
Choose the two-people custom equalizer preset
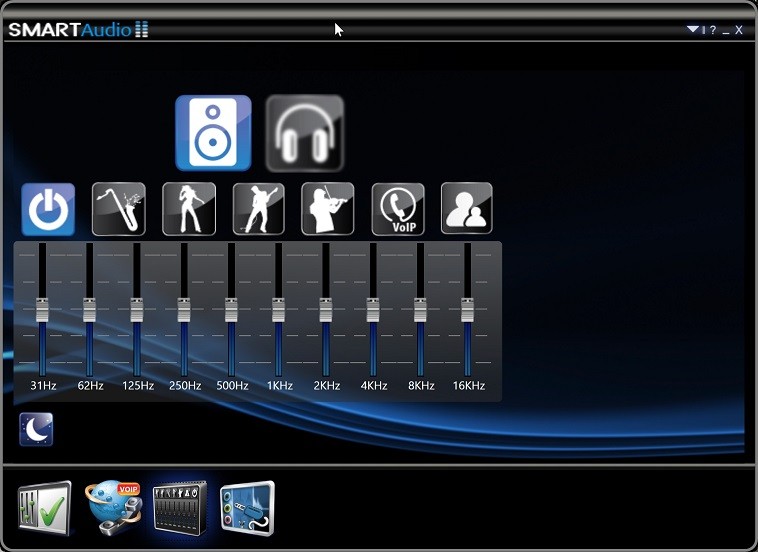point(466,208)
